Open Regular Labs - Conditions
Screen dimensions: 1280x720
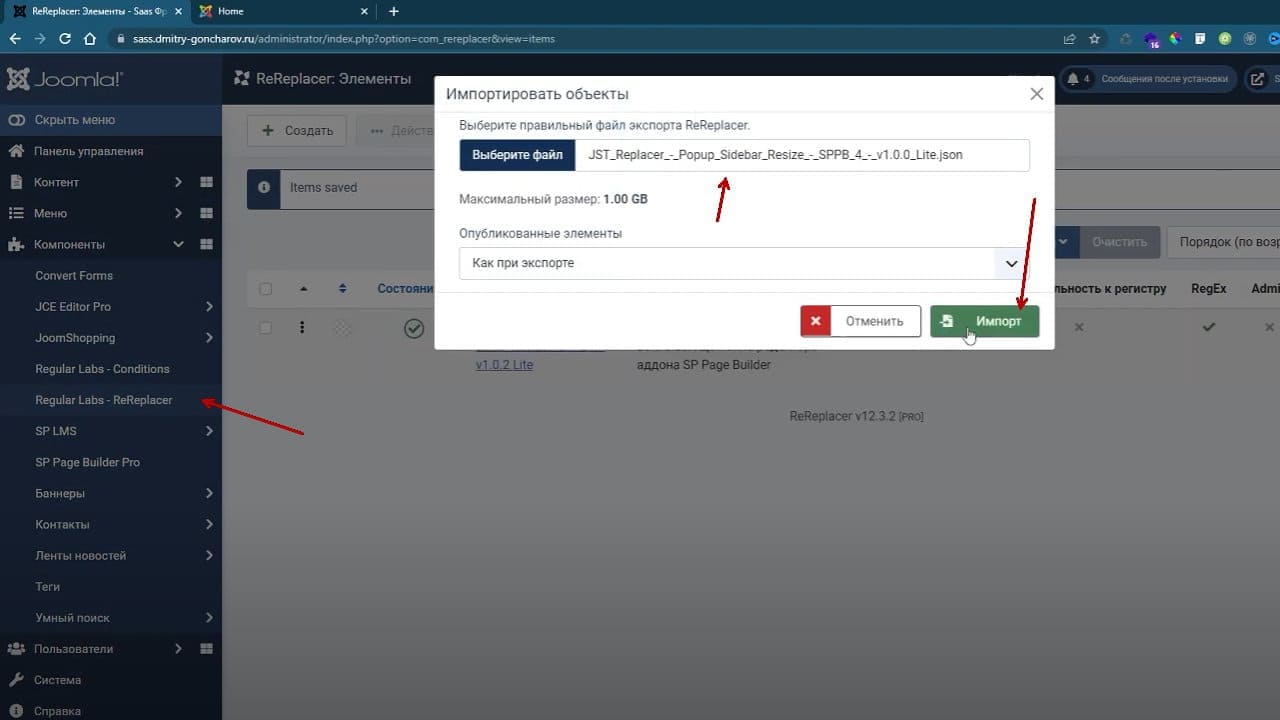click(x=102, y=369)
